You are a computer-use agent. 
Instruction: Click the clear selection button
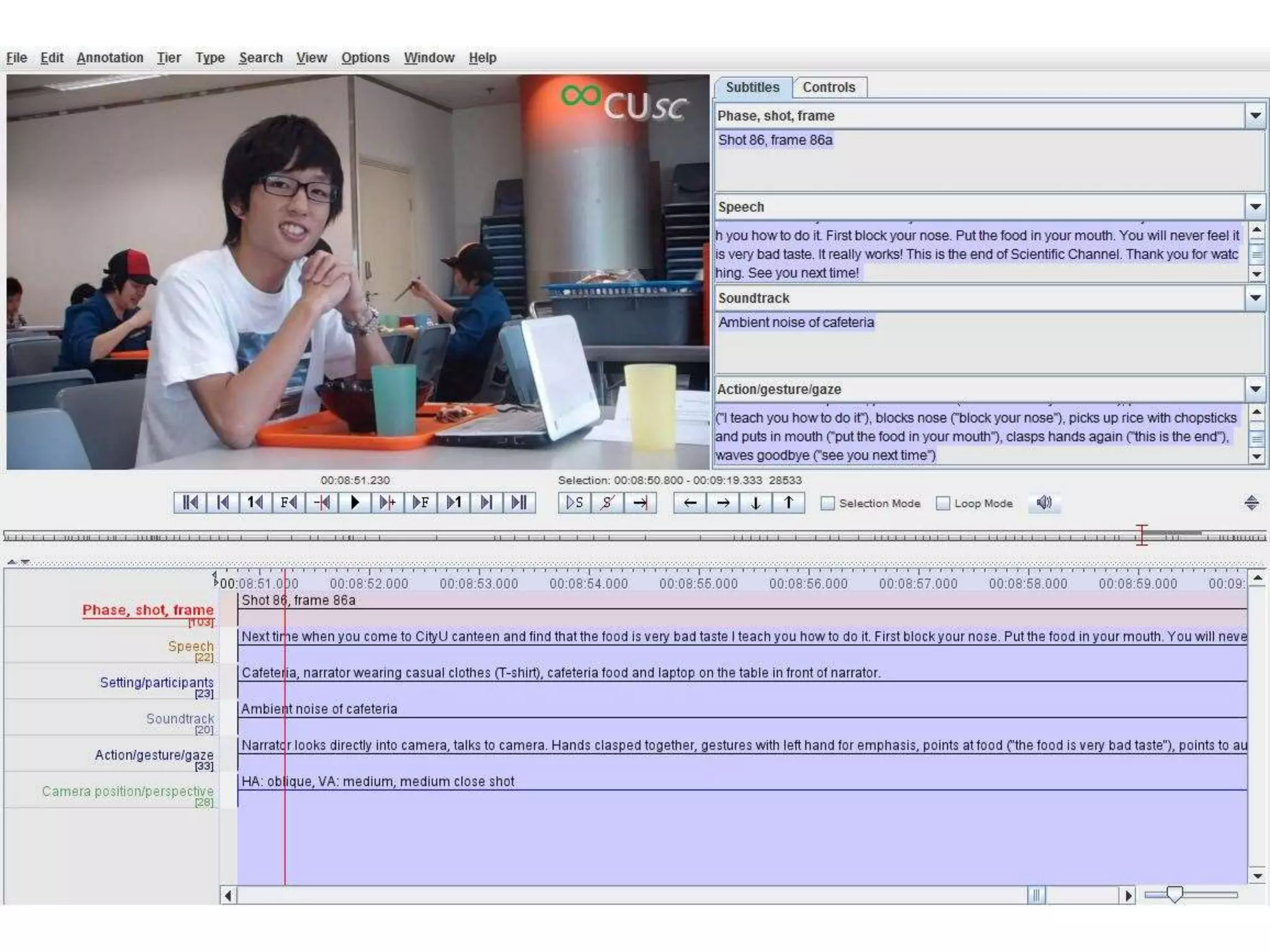607,503
